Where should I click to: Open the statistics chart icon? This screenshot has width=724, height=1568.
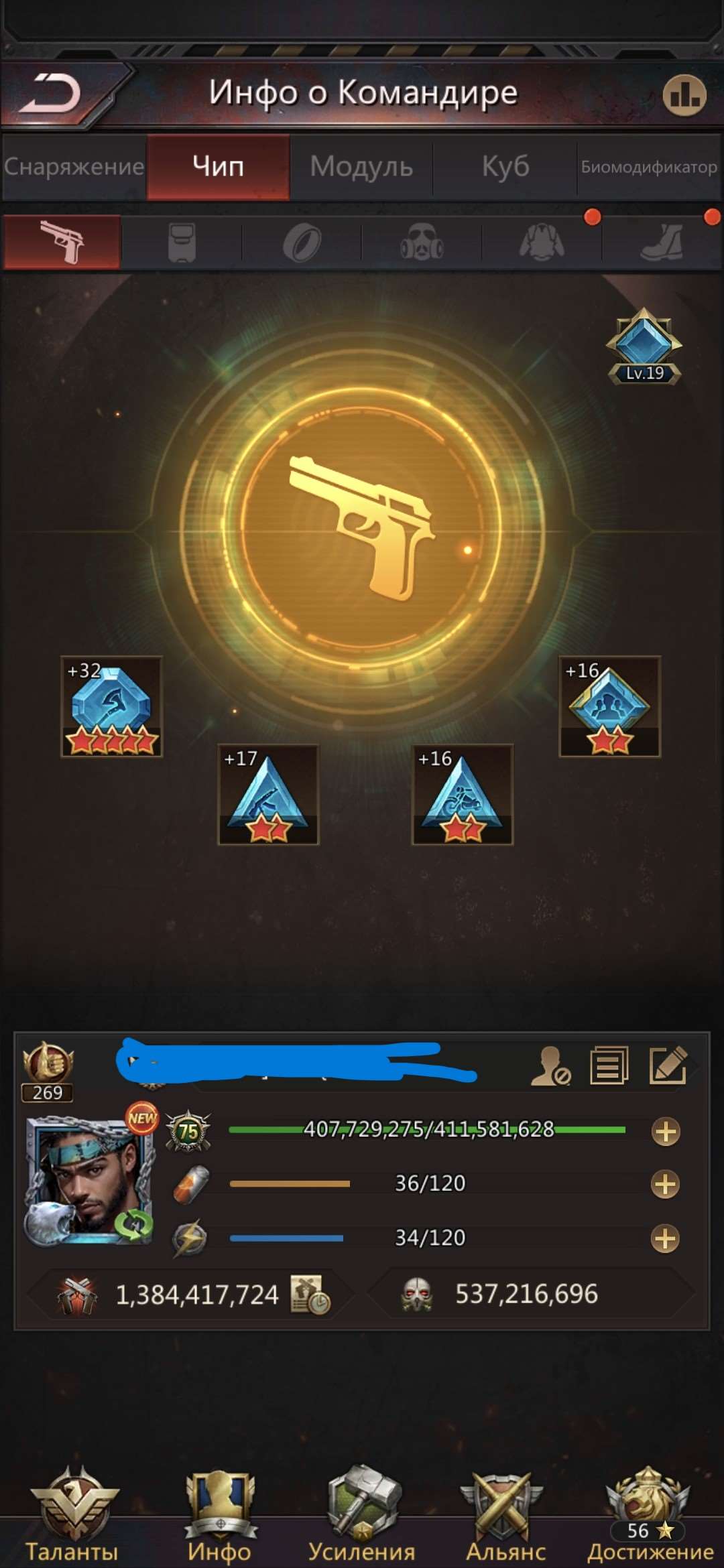click(684, 95)
